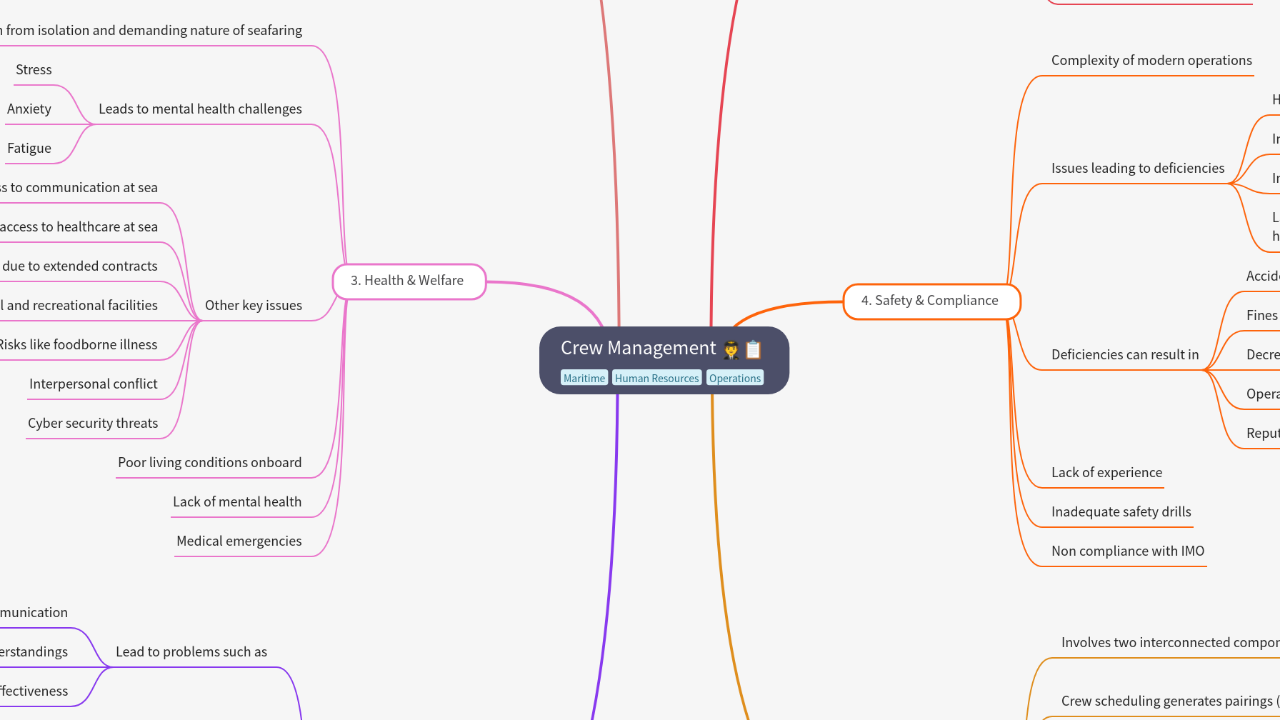The width and height of the screenshot is (1280, 720).
Task: Select the Human Resources tag
Action: point(656,378)
